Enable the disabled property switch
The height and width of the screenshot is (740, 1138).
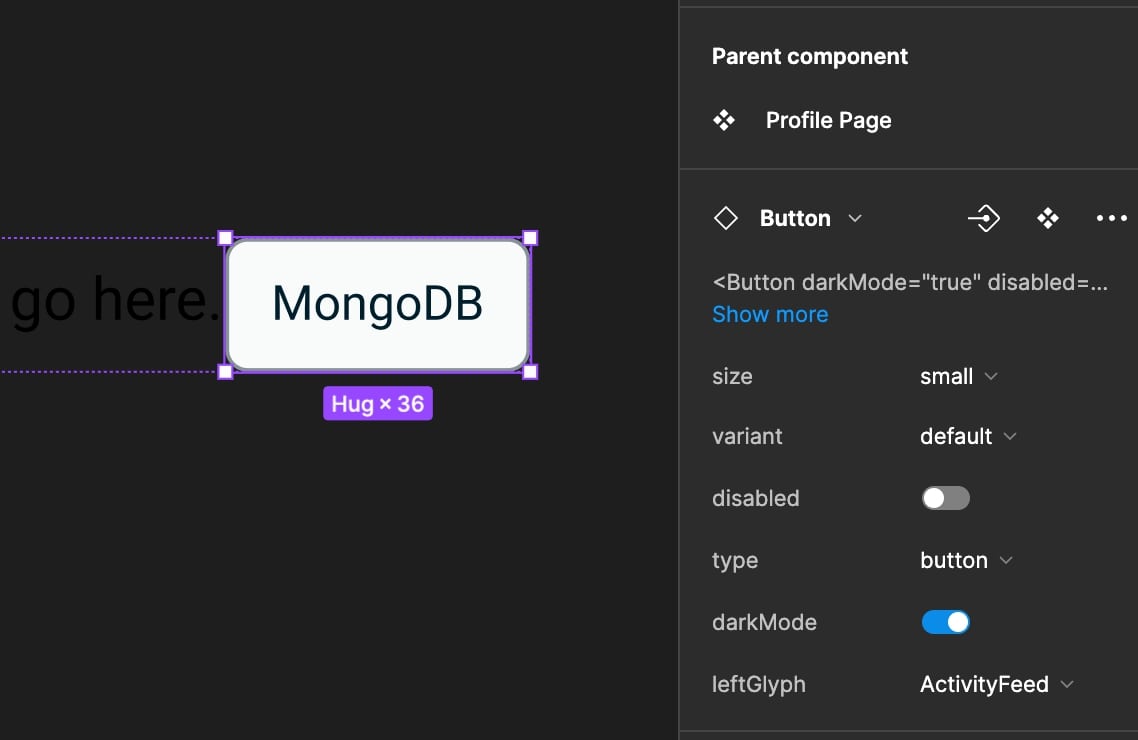[x=945, y=498]
